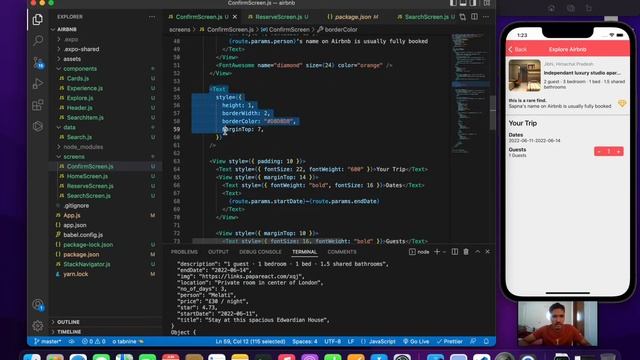Screen dimensions: 640x360
Task: Open HomeScreen.js file
Action: (87, 176)
